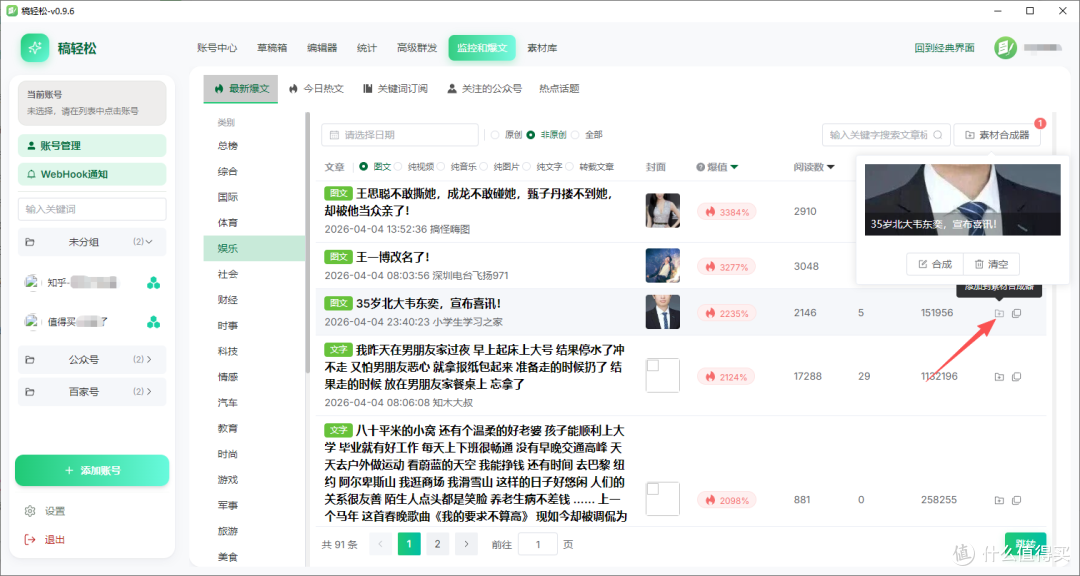Viewport: 1080px width, 576px height.
Task: Switch to the 关键词订阅 tab
Action: point(395,89)
